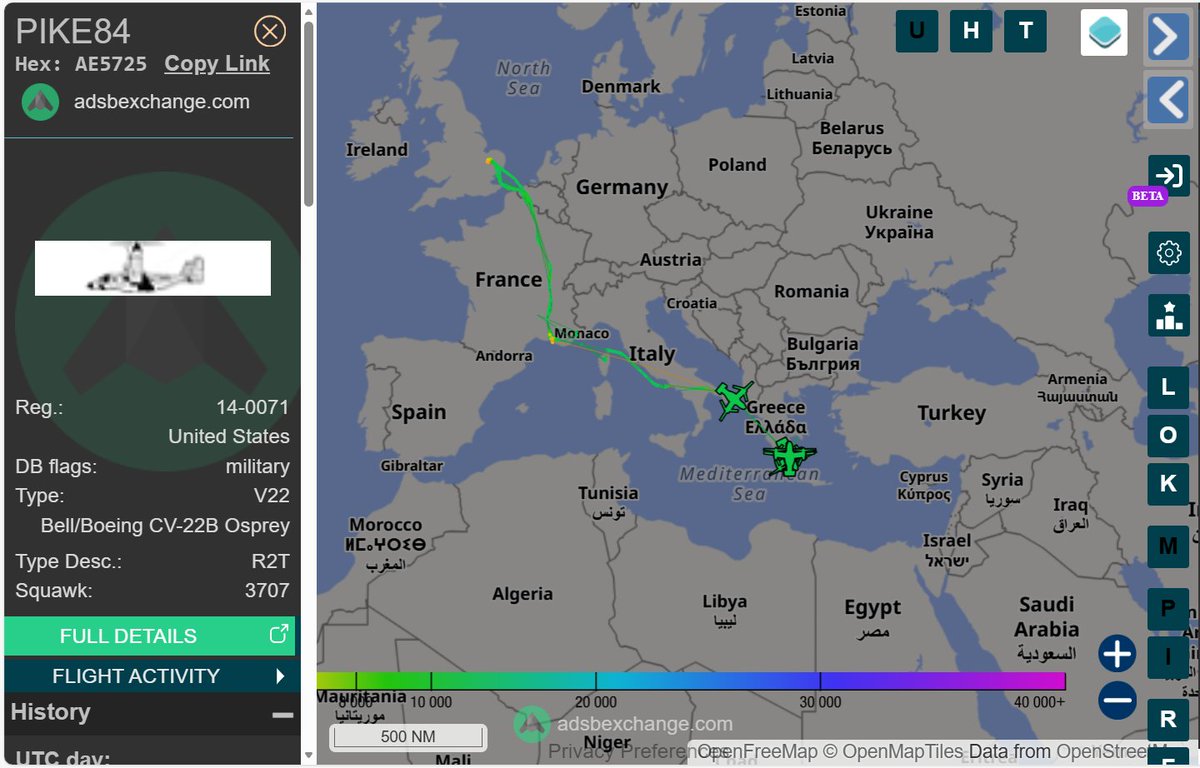Click the 500 NM scale indicator

tap(408, 737)
